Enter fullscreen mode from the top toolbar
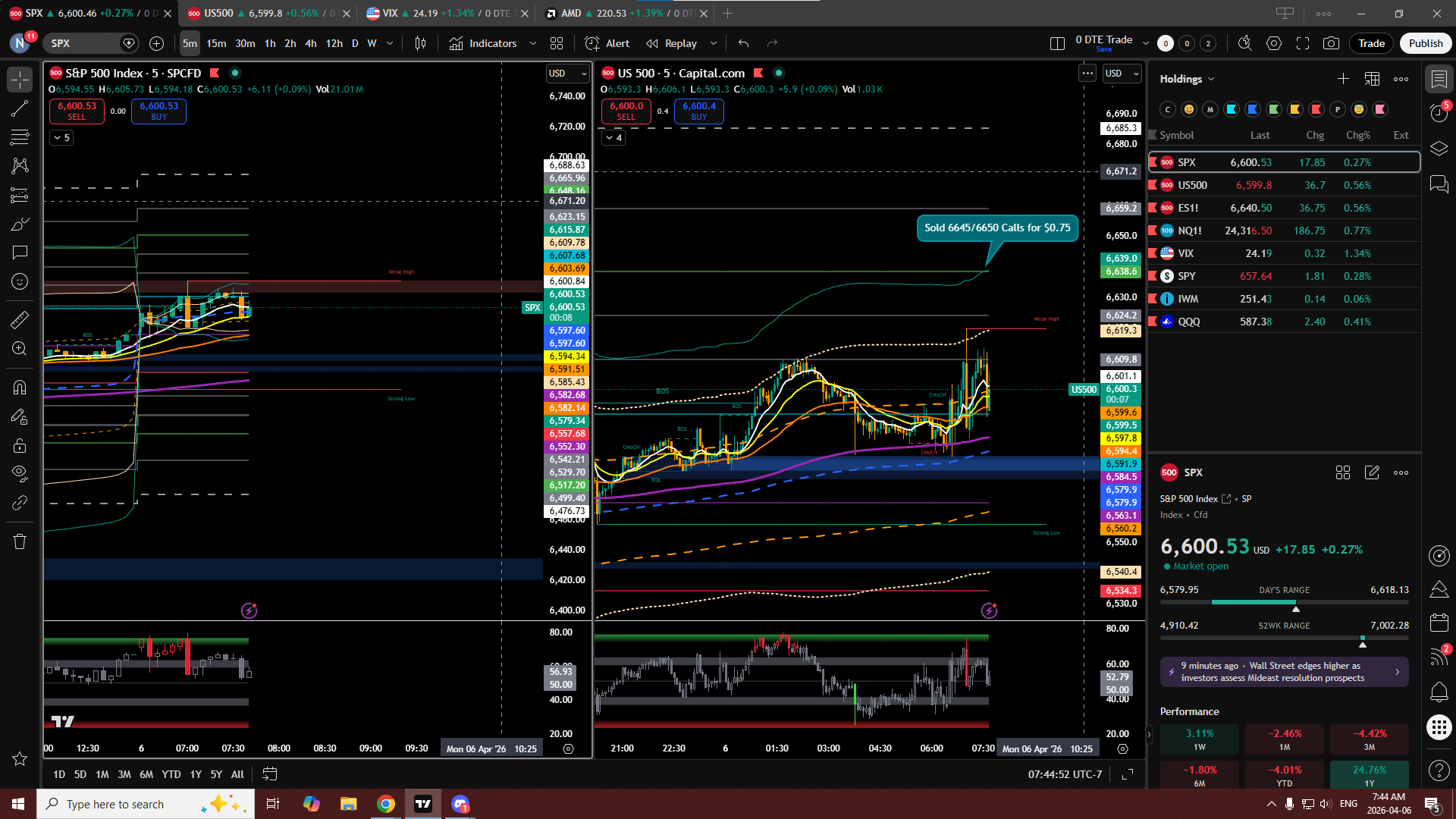This screenshot has width=1456, height=819. point(1303,43)
